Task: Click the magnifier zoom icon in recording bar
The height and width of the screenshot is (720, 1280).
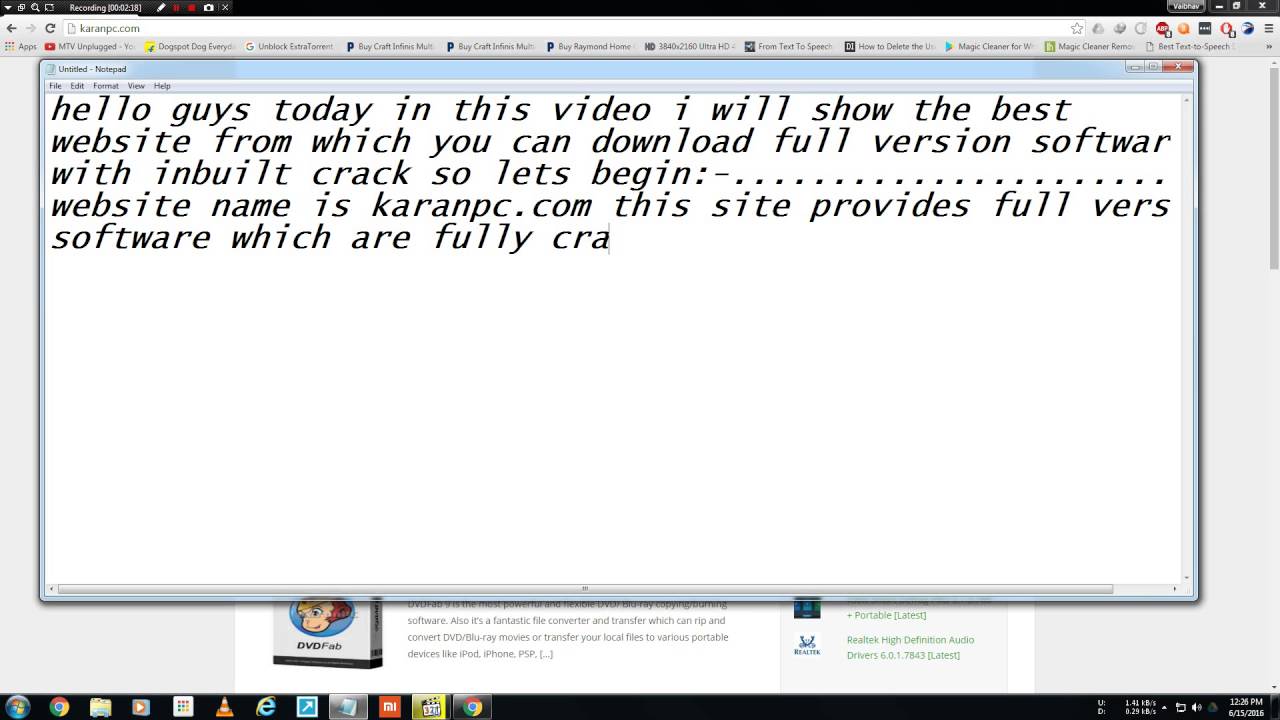Action: (x=35, y=7)
